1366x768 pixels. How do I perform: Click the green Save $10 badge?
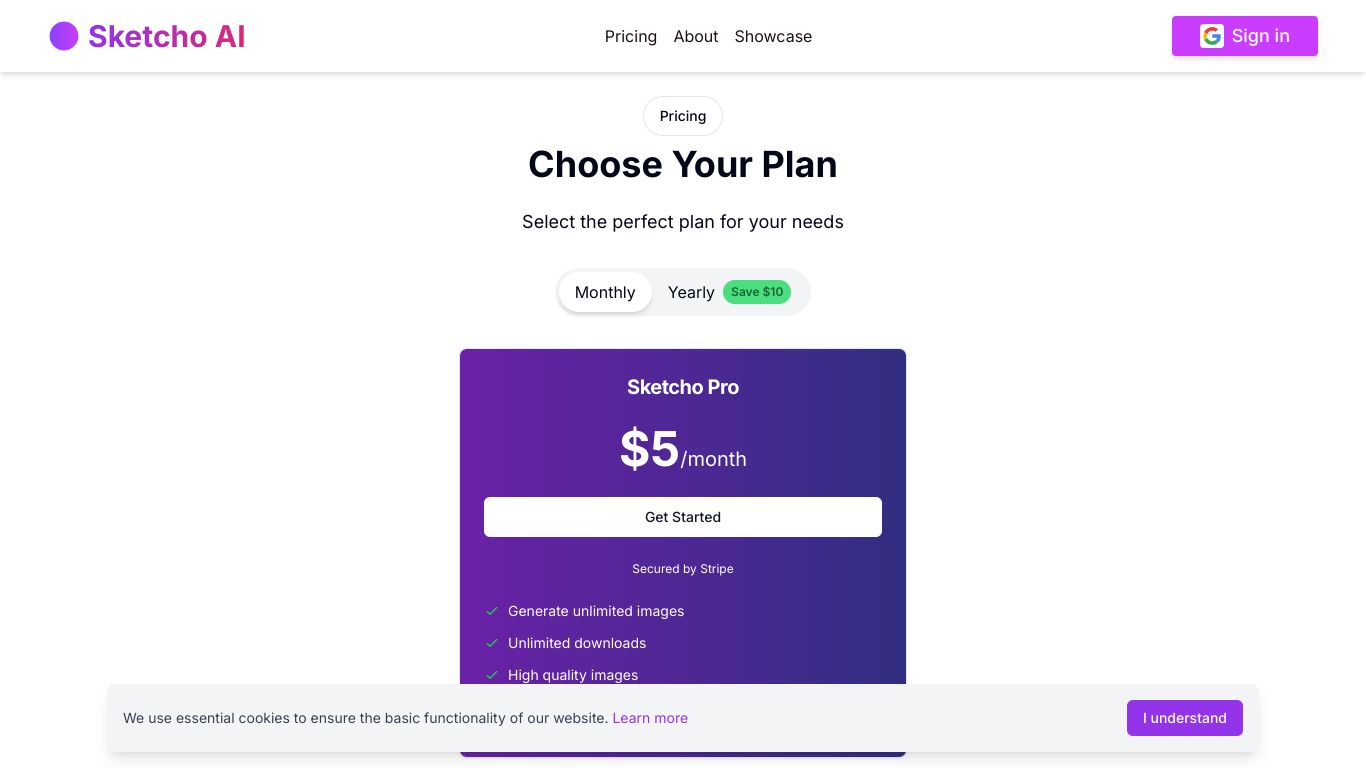click(757, 292)
